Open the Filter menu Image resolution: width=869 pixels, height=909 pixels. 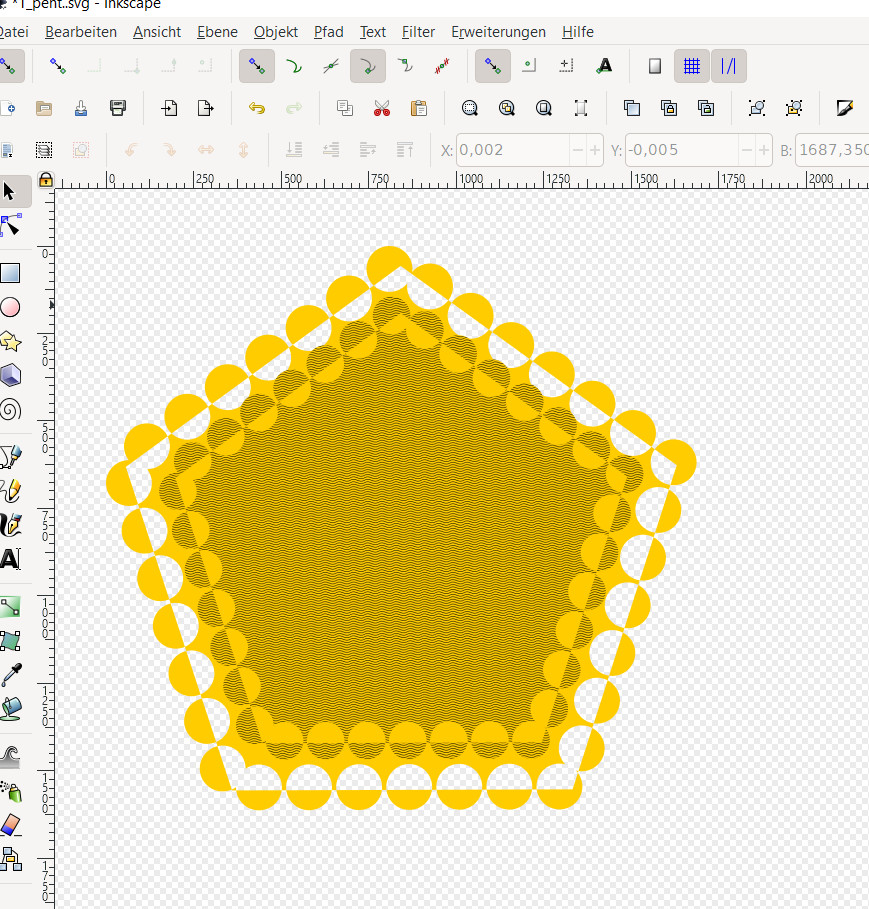pyautogui.click(x=418, y=32)
